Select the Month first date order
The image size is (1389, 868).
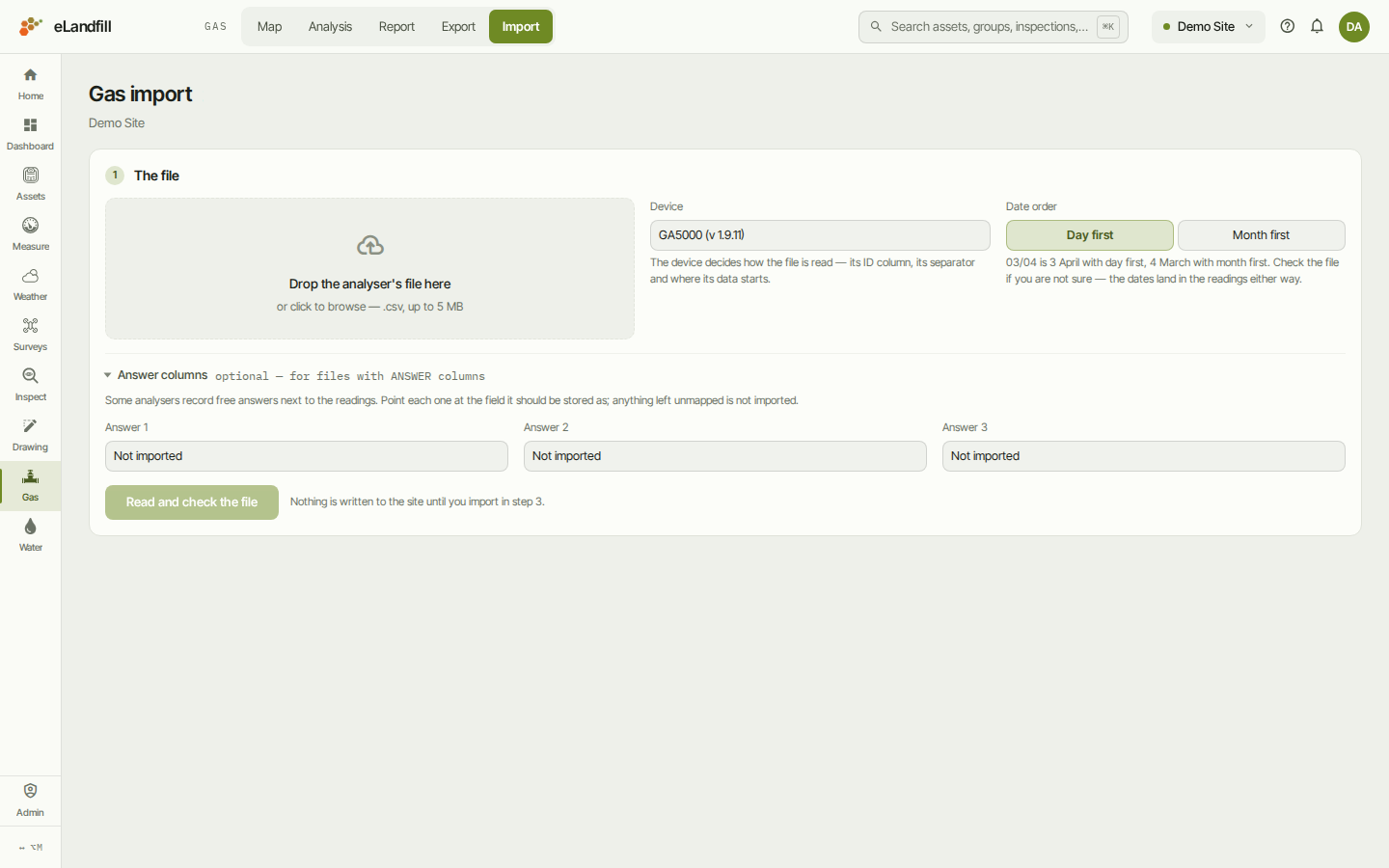click(1261, 235)
